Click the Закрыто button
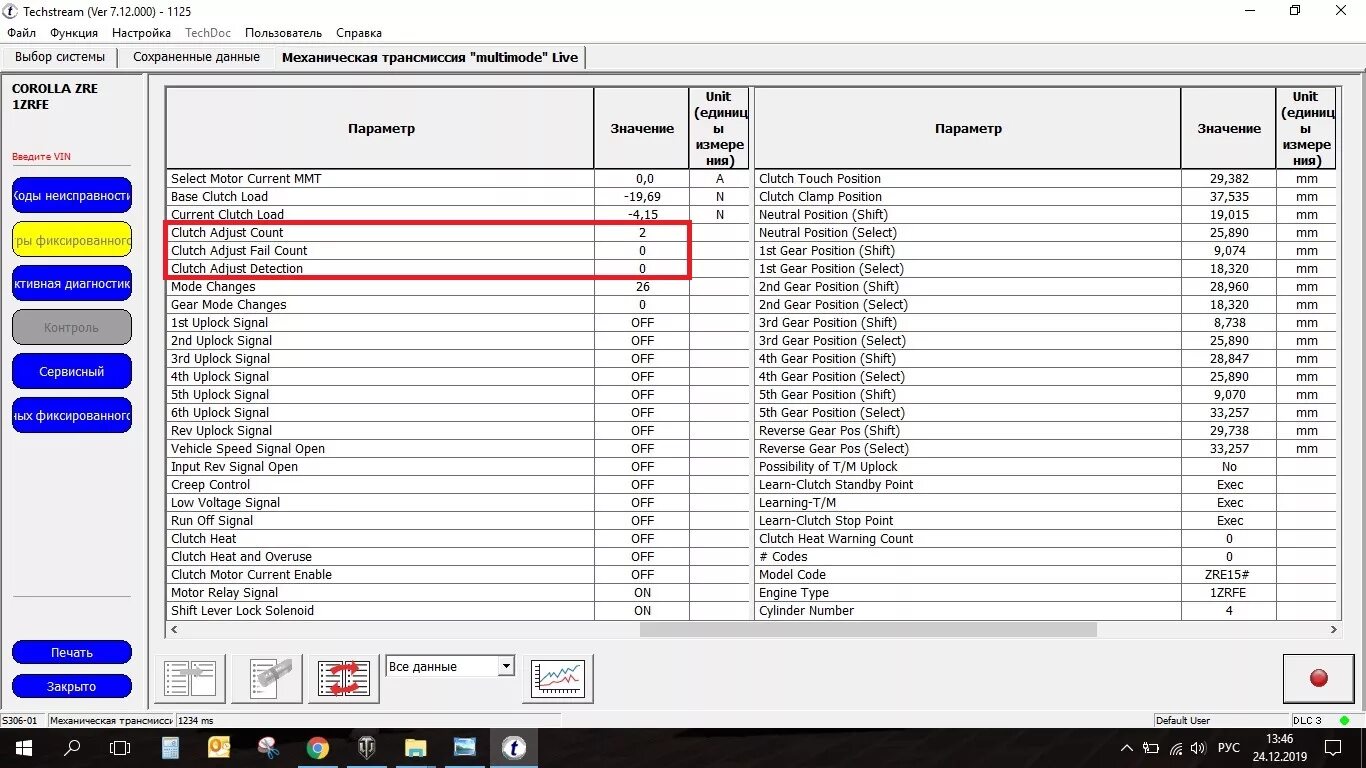 click(x=72, y=686)
